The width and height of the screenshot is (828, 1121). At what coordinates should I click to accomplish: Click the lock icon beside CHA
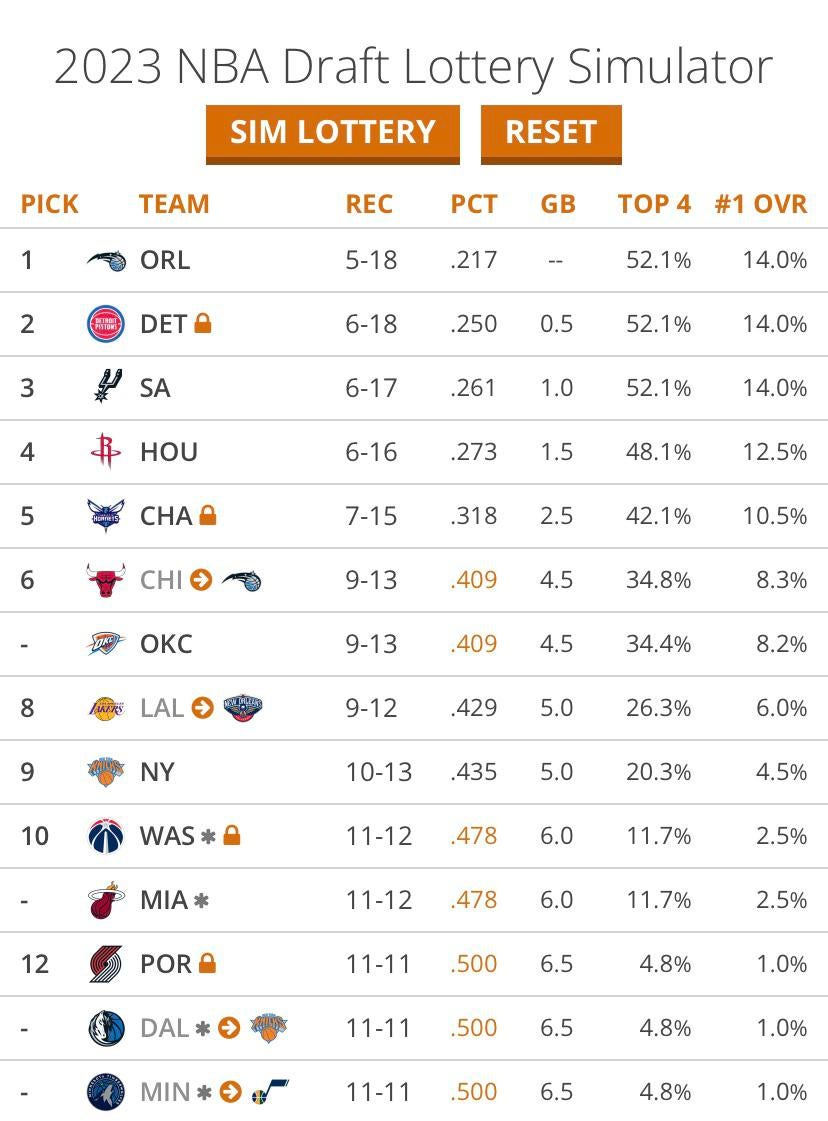[x=208, y=515]
